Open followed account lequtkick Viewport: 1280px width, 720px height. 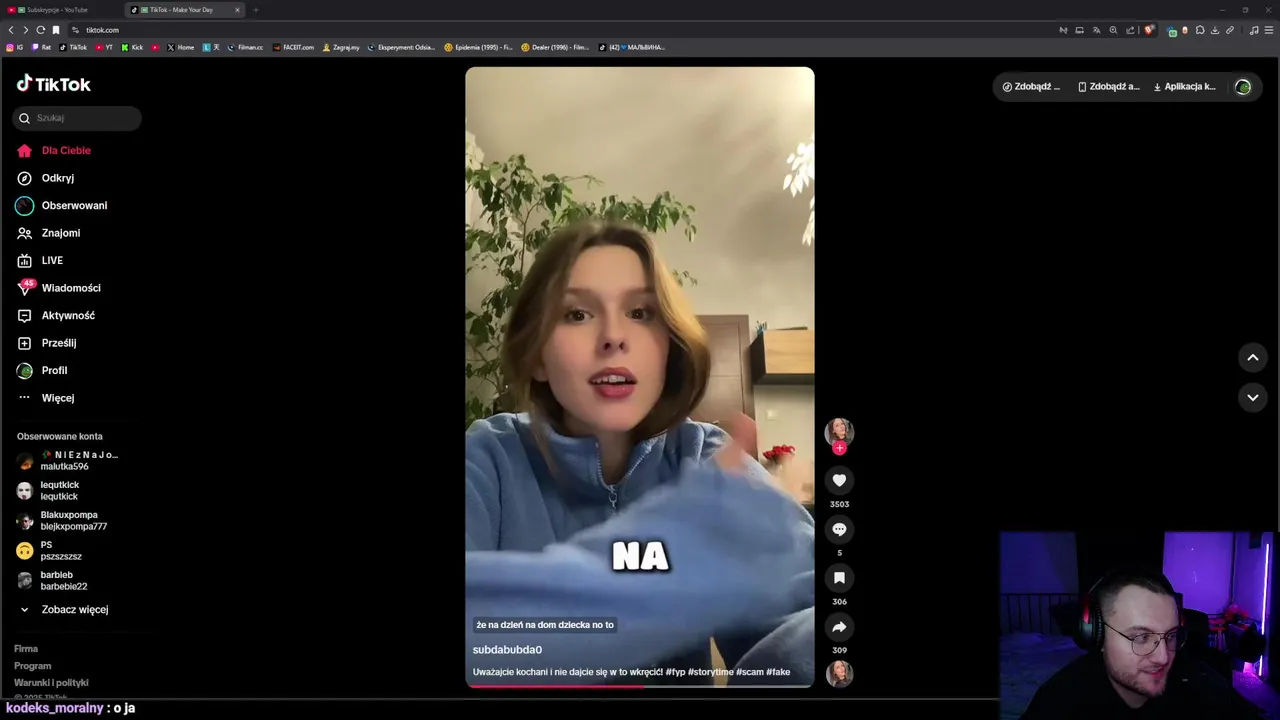pyautogui.click(x=48, y=491)
